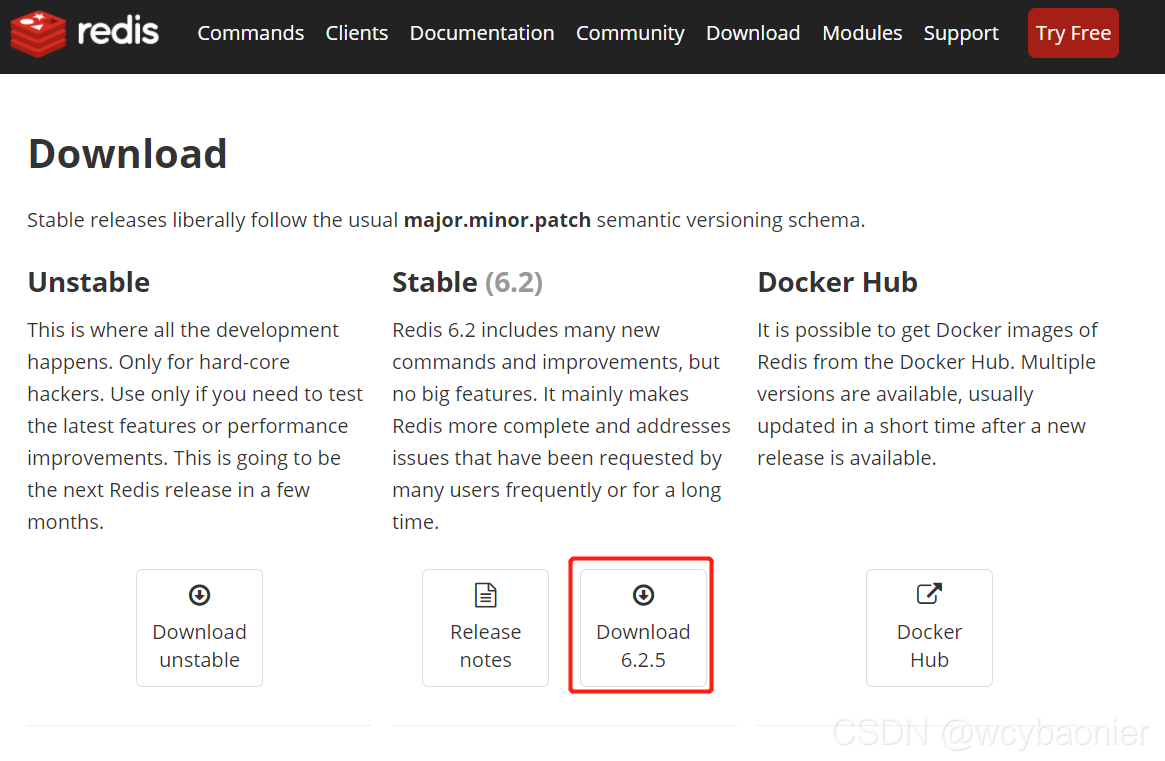Click the redis wordmark in the header
This screenshot has width=1165, height=761.
tap(118, 32)
